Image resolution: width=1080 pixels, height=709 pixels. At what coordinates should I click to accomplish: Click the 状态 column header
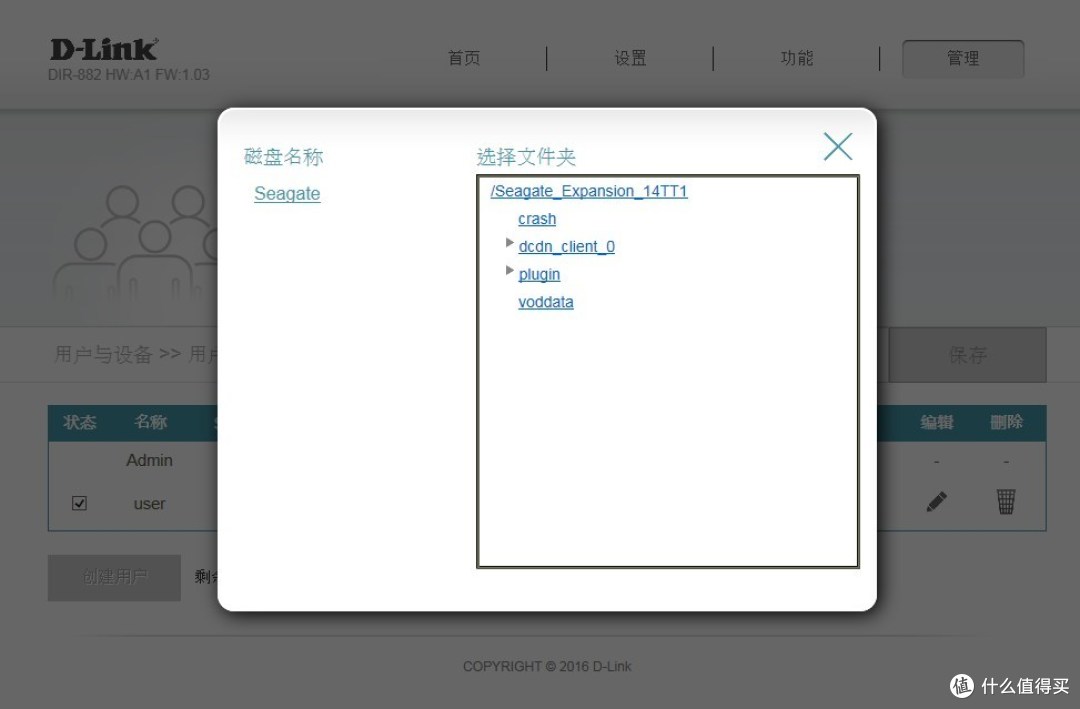coord(79,422)
